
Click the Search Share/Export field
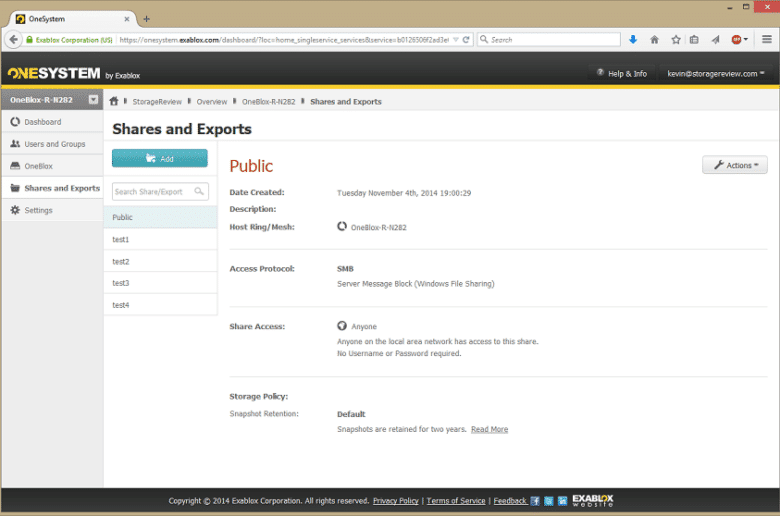(x=160, y=192)
